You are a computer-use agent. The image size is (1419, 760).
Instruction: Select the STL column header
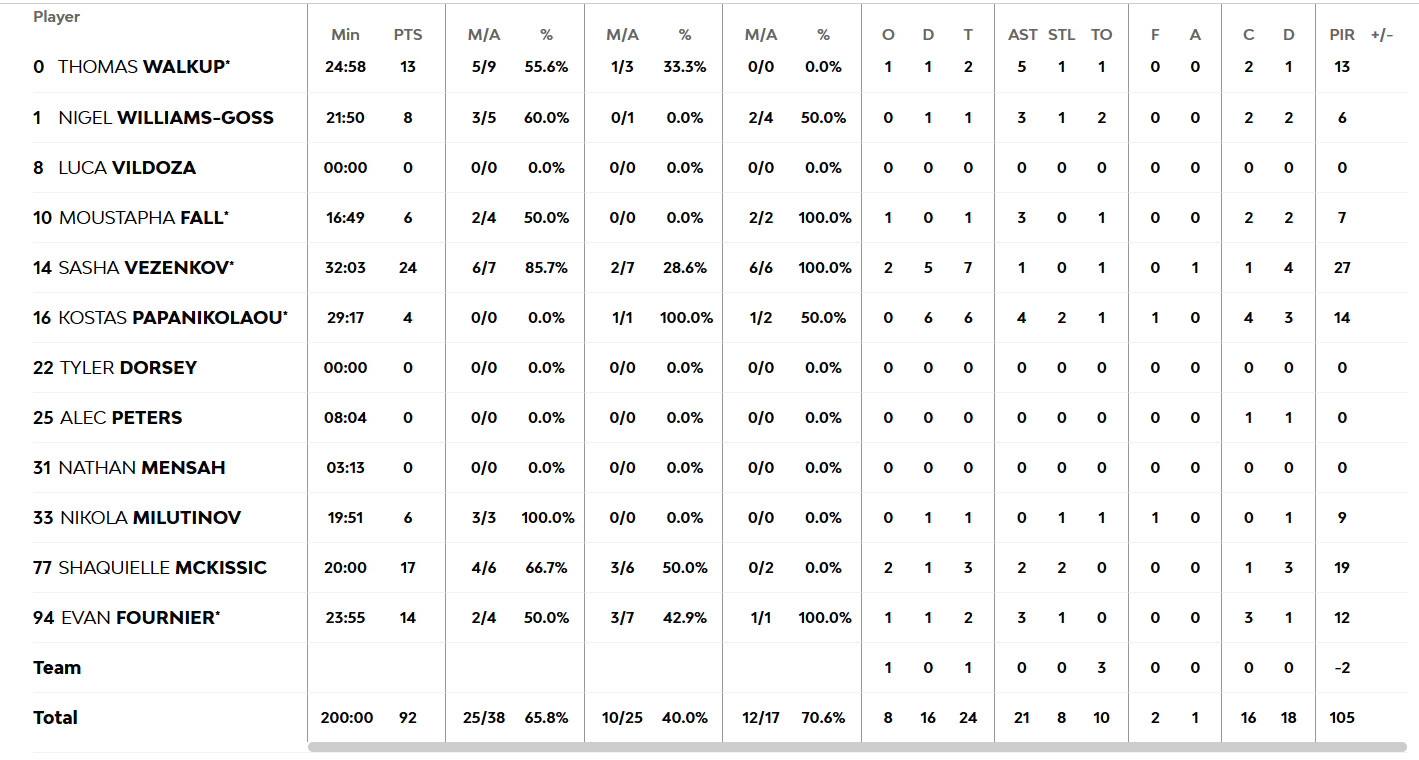point(1062,35)
